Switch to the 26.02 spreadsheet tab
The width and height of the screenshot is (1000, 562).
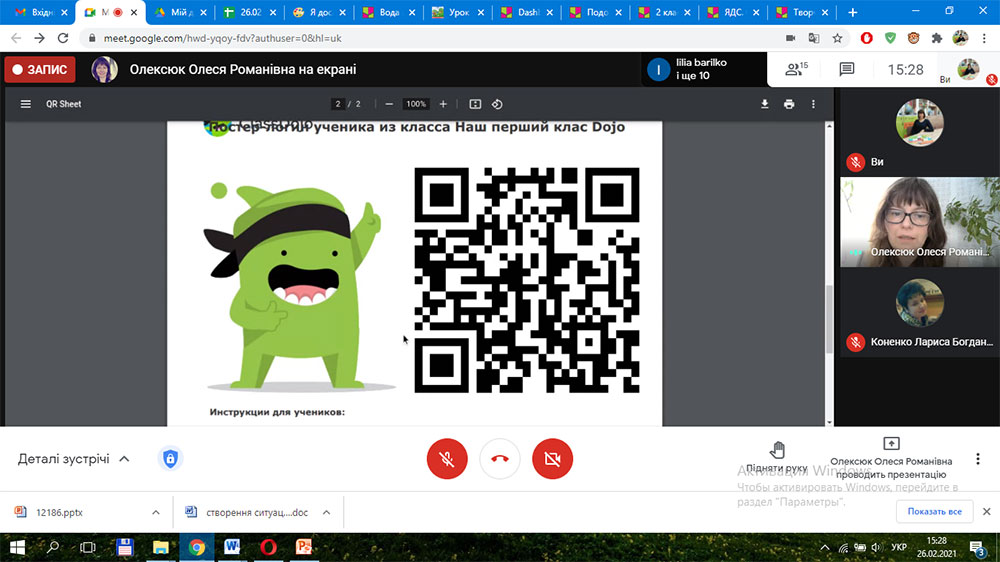pyautogui.click(x=250, y=12)
